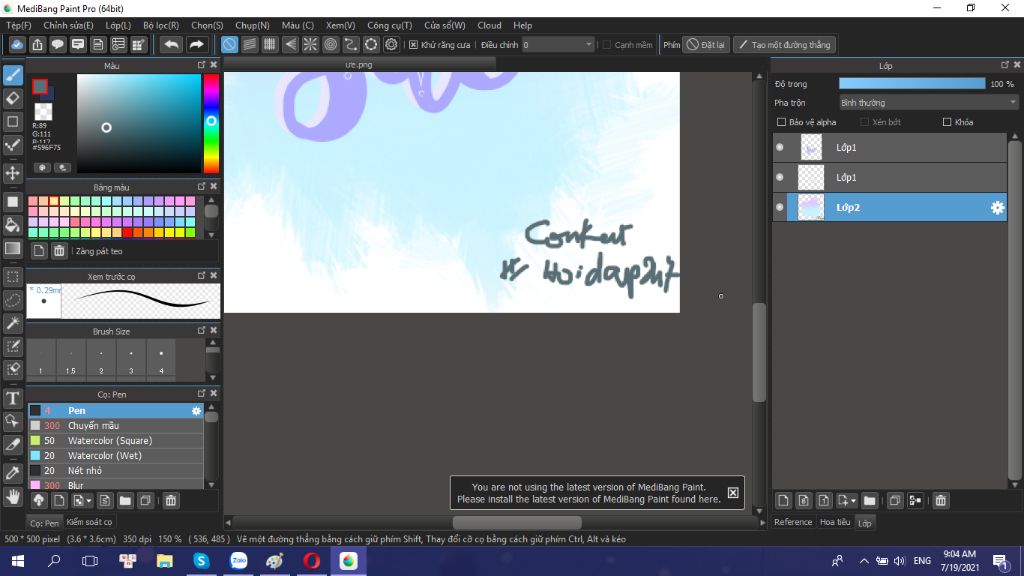Select the Text tool
Screen dimensions: 1024x576
12,398
